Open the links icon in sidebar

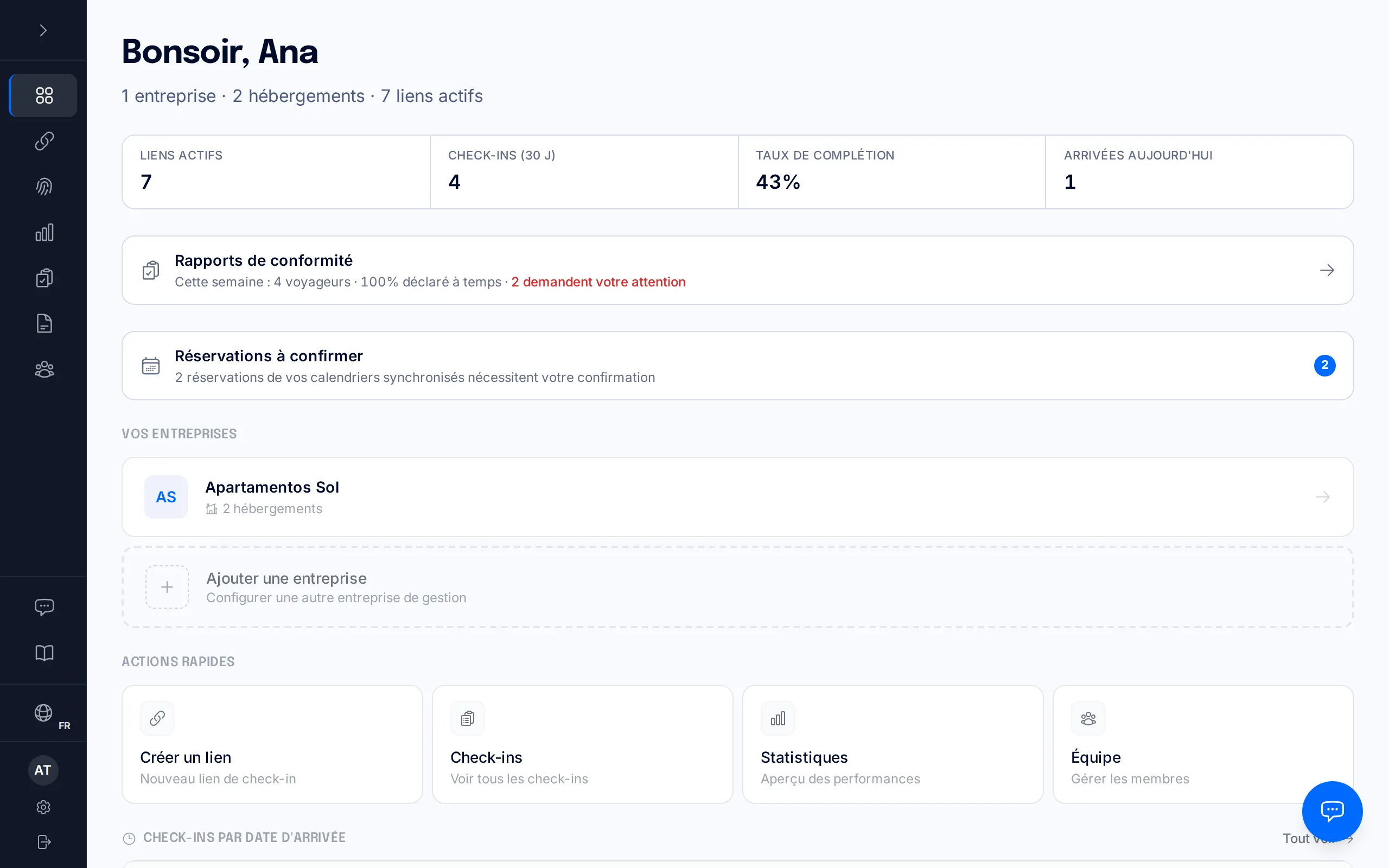click(x=43, y=141)
